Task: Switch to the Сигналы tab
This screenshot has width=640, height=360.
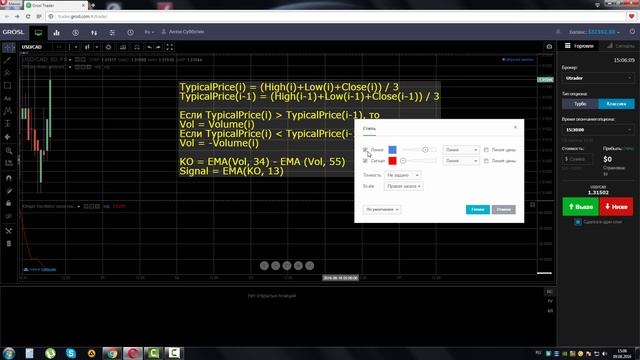Action: [620, 46]
